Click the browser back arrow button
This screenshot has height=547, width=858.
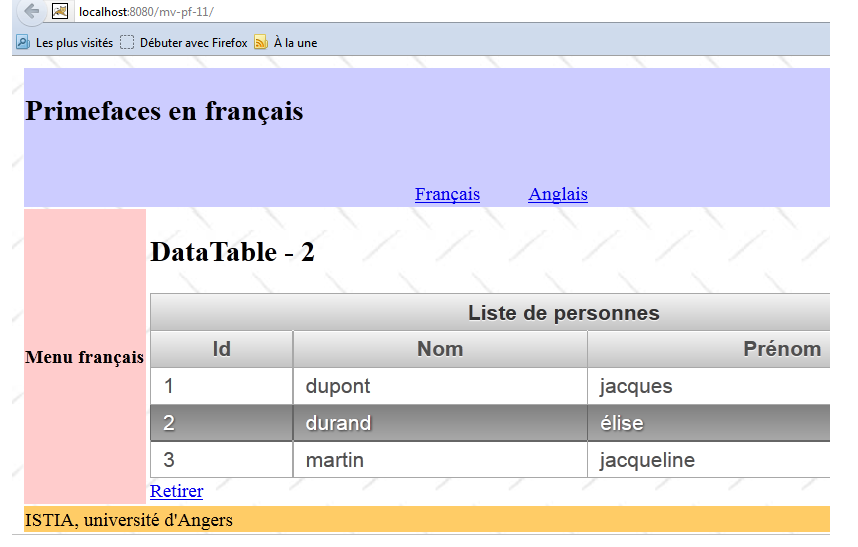click(31, 11)
